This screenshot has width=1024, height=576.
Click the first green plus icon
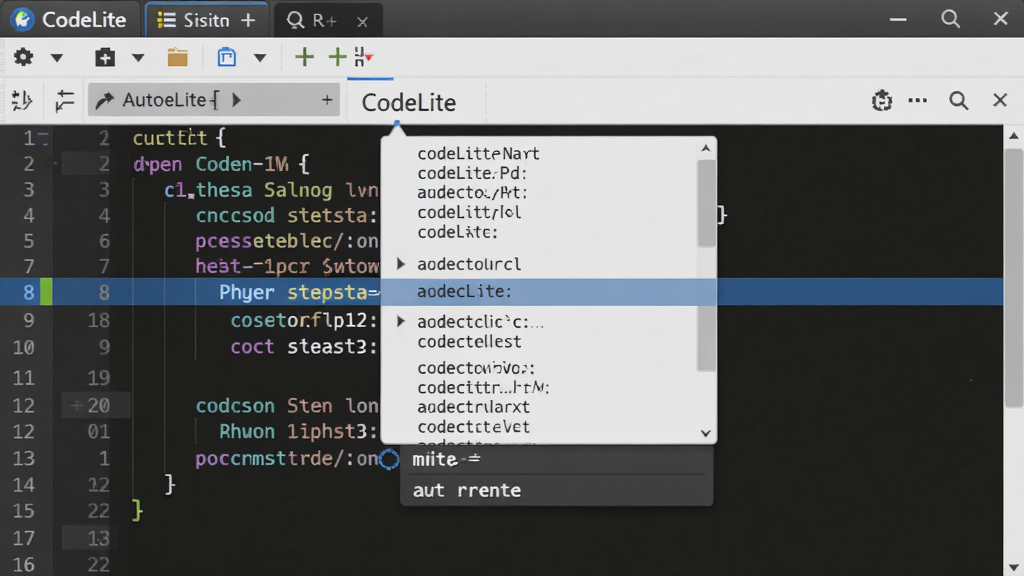point(304,57)
